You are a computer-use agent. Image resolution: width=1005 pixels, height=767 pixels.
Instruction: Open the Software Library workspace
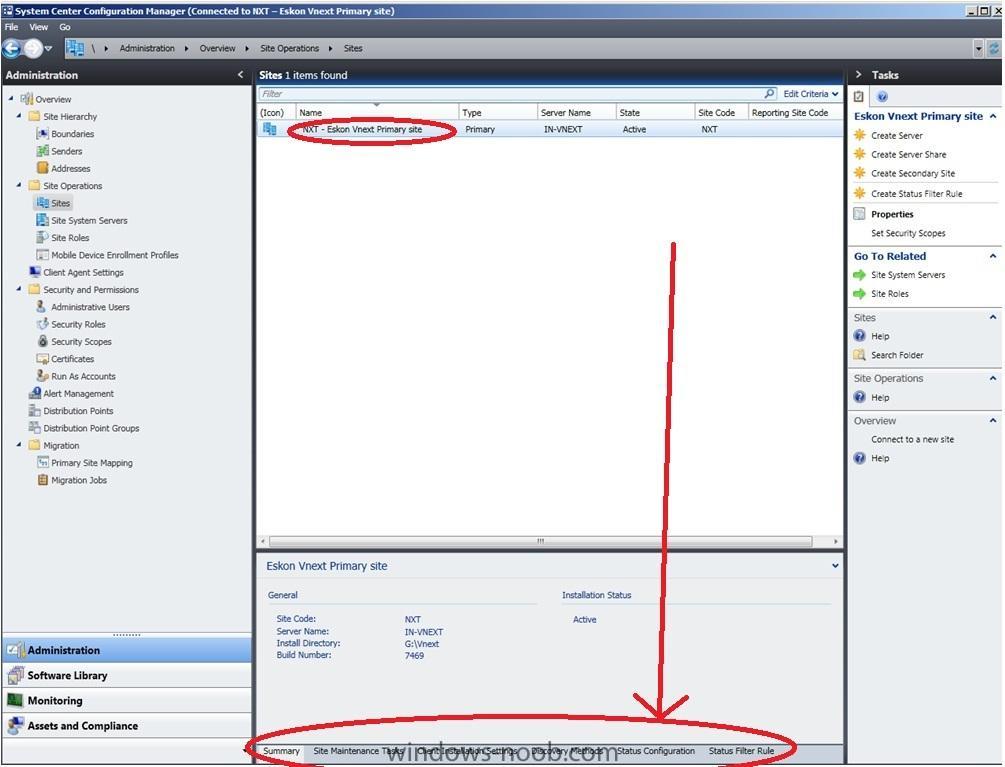pyautogui.click(x=127, y=675)
